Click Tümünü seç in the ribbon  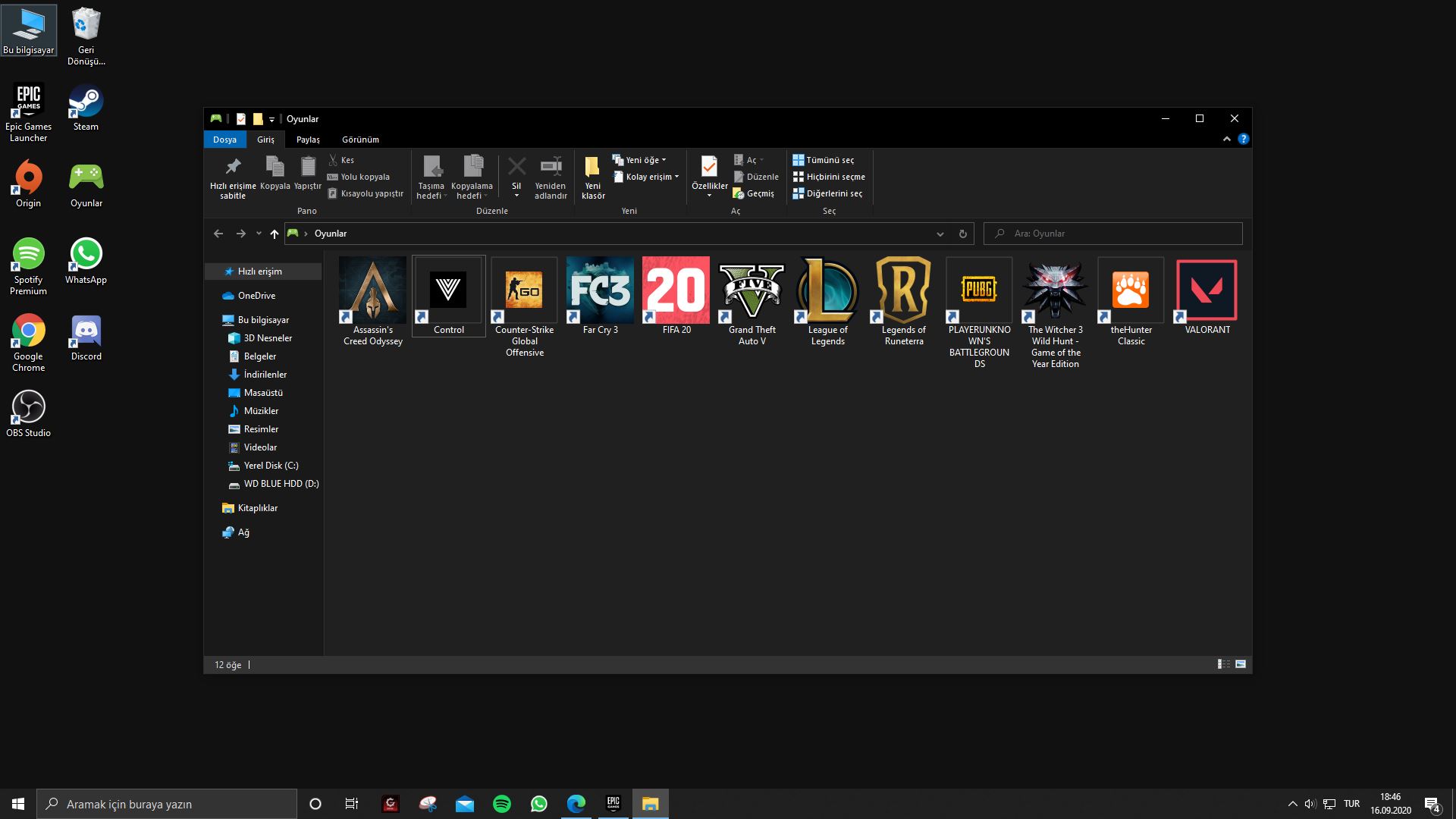824,160
